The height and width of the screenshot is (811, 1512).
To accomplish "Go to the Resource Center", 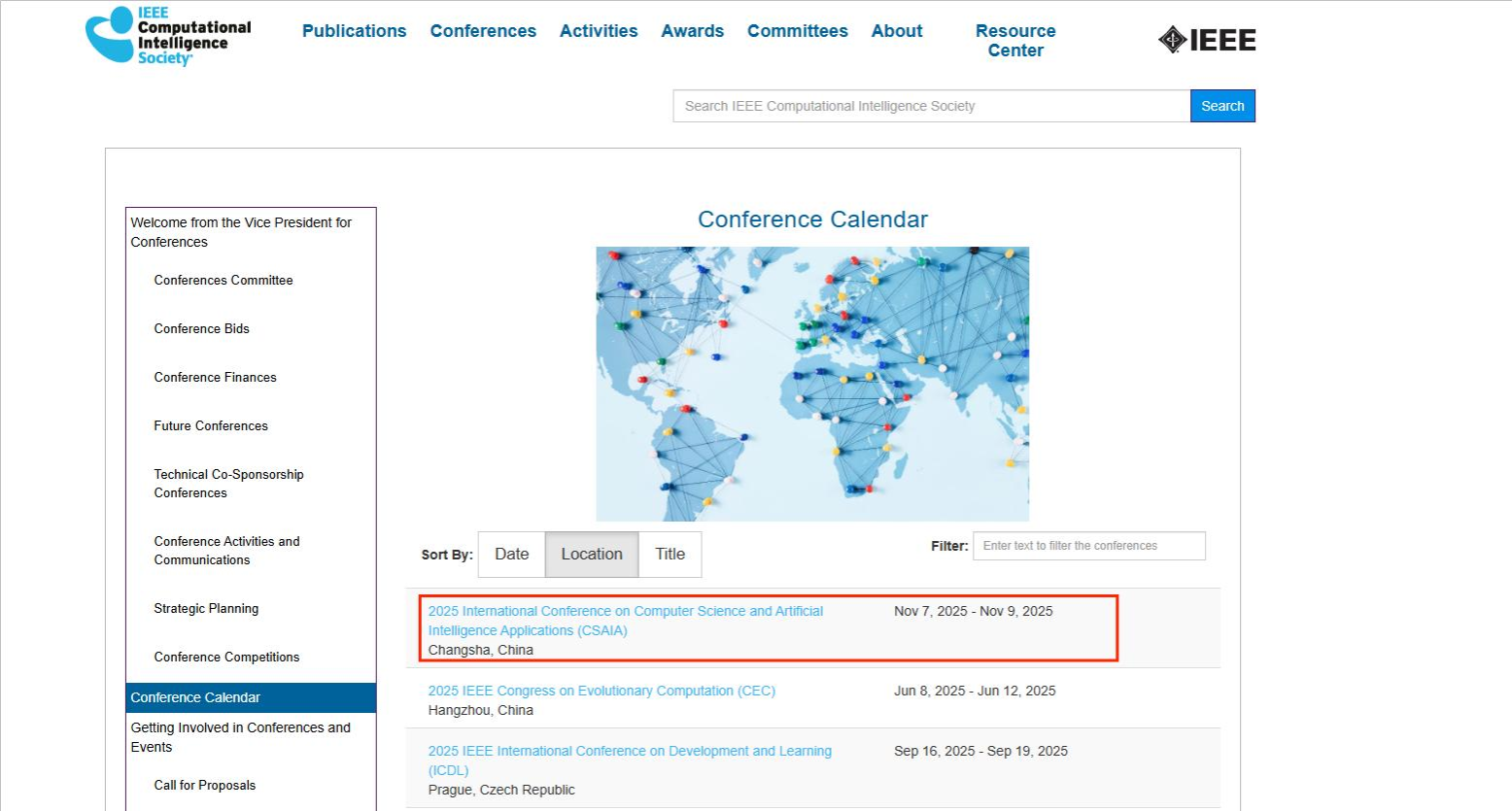I will click(1015, 41).
